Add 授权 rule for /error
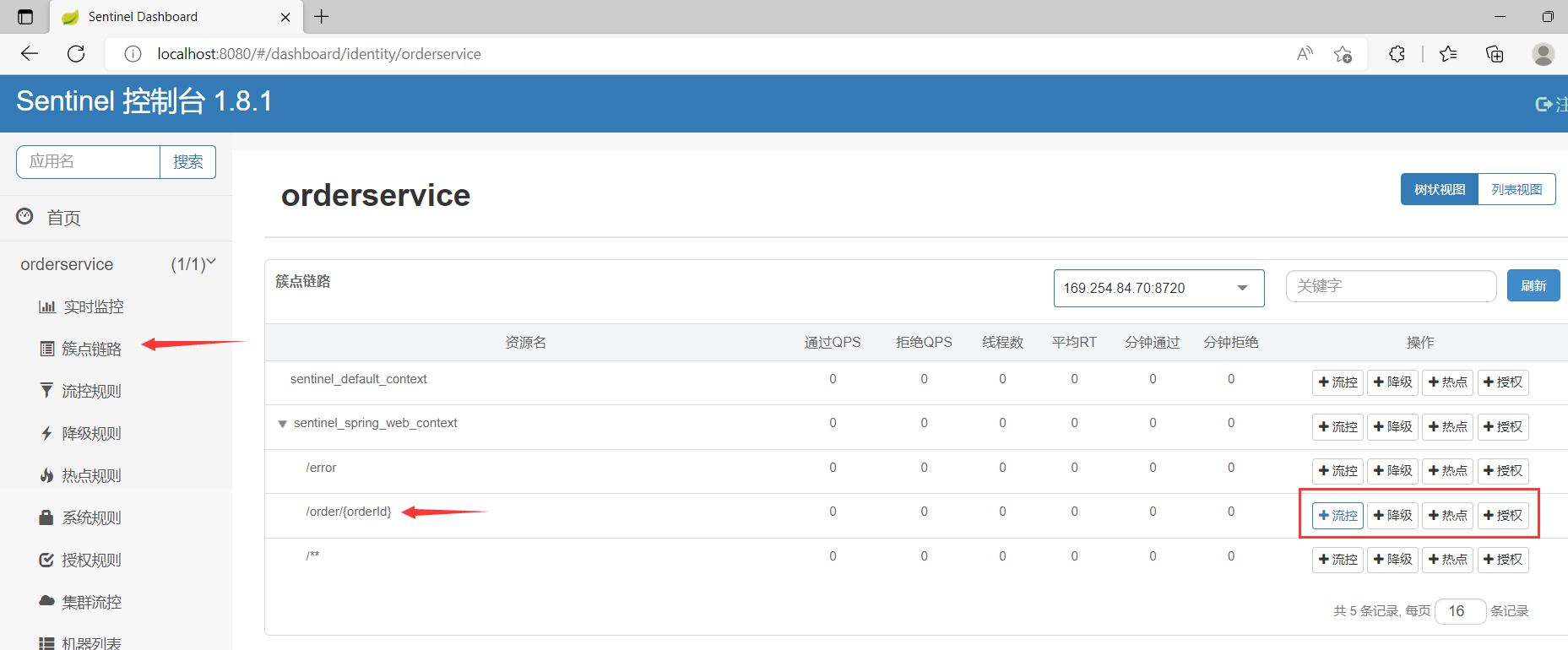Viewport: 1568px width, 650px height. point(1503,471)
